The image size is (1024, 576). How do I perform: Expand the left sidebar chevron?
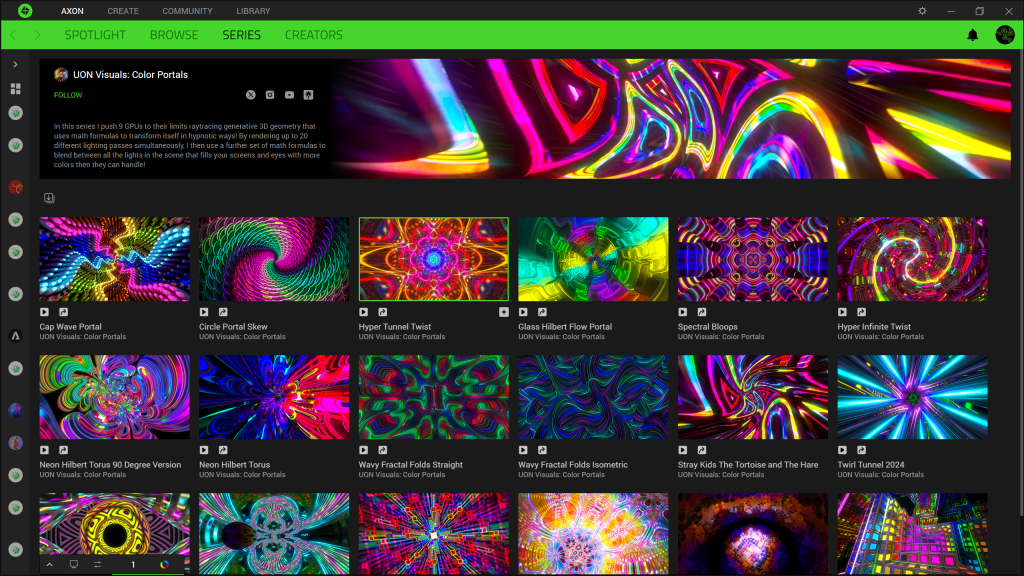pyautogui.click(x=16, y=65)
